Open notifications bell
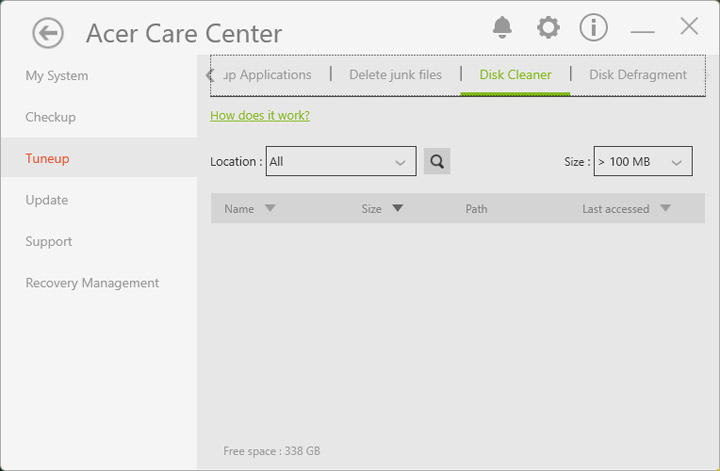Image resolution: width=720 pixels, height=471 pixels. (502, 27)
